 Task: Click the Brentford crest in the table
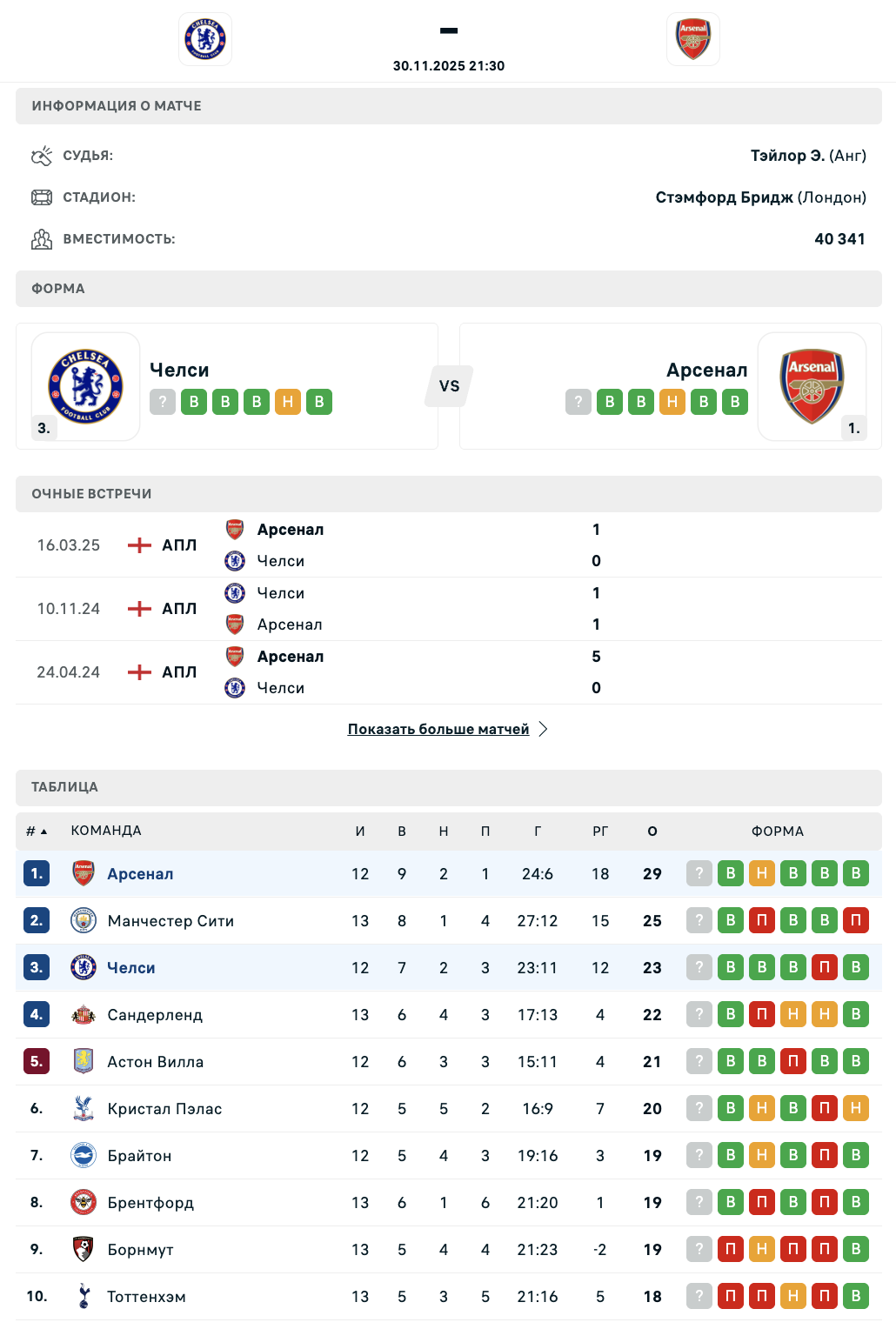(x=84, y=1202)
